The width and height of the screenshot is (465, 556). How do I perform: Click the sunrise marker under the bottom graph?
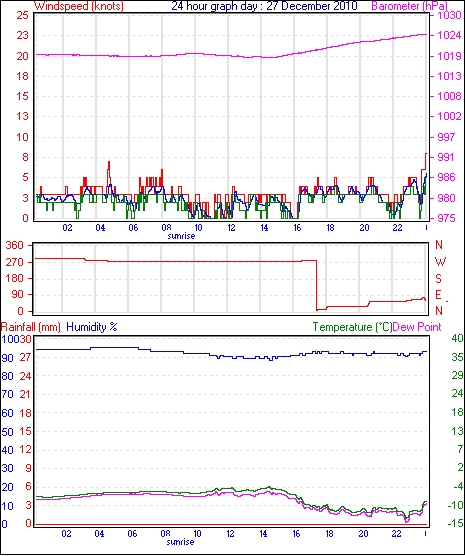coord(181,542)
